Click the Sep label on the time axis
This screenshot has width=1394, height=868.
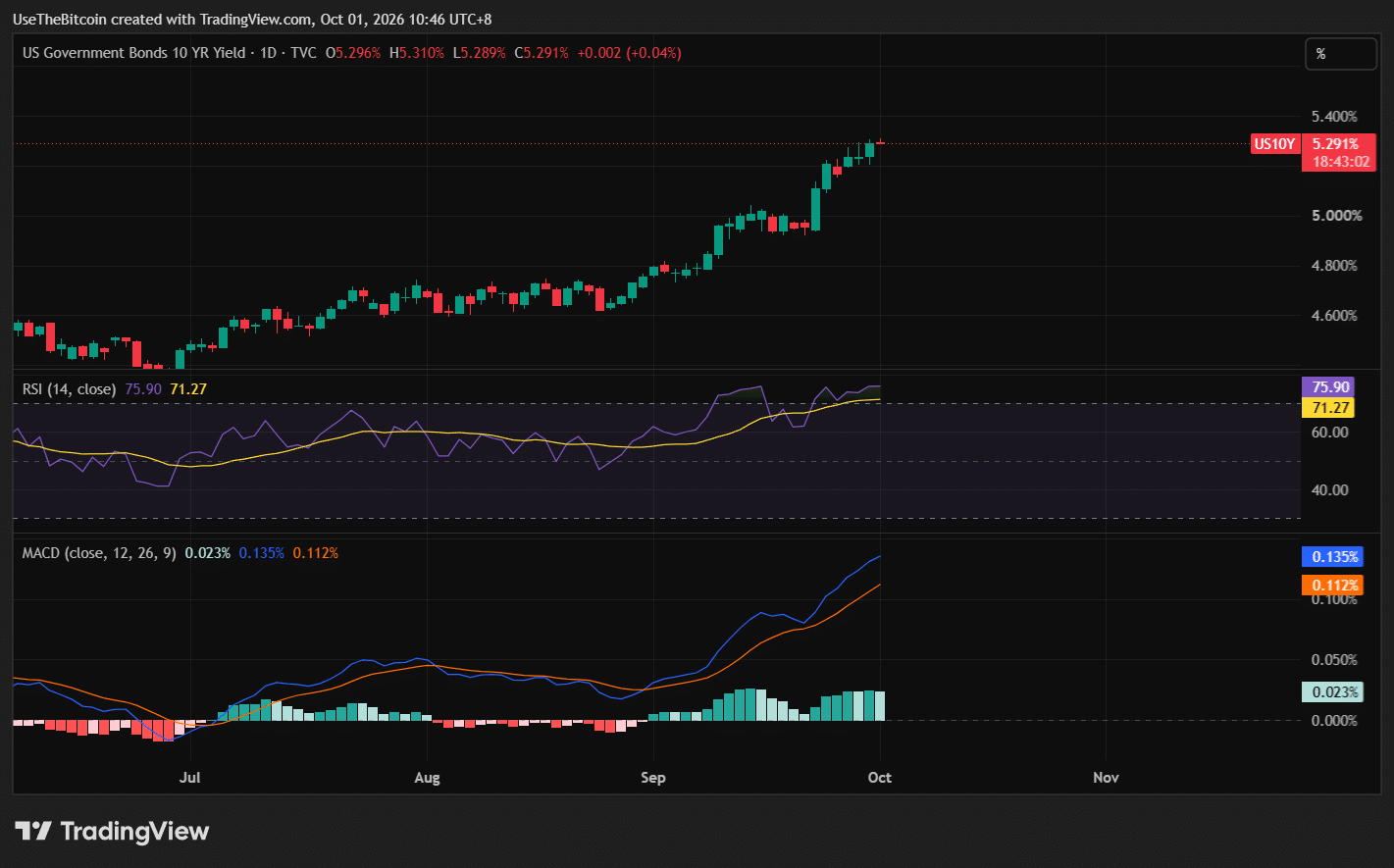pyautogui.click(x=653, y=778)
